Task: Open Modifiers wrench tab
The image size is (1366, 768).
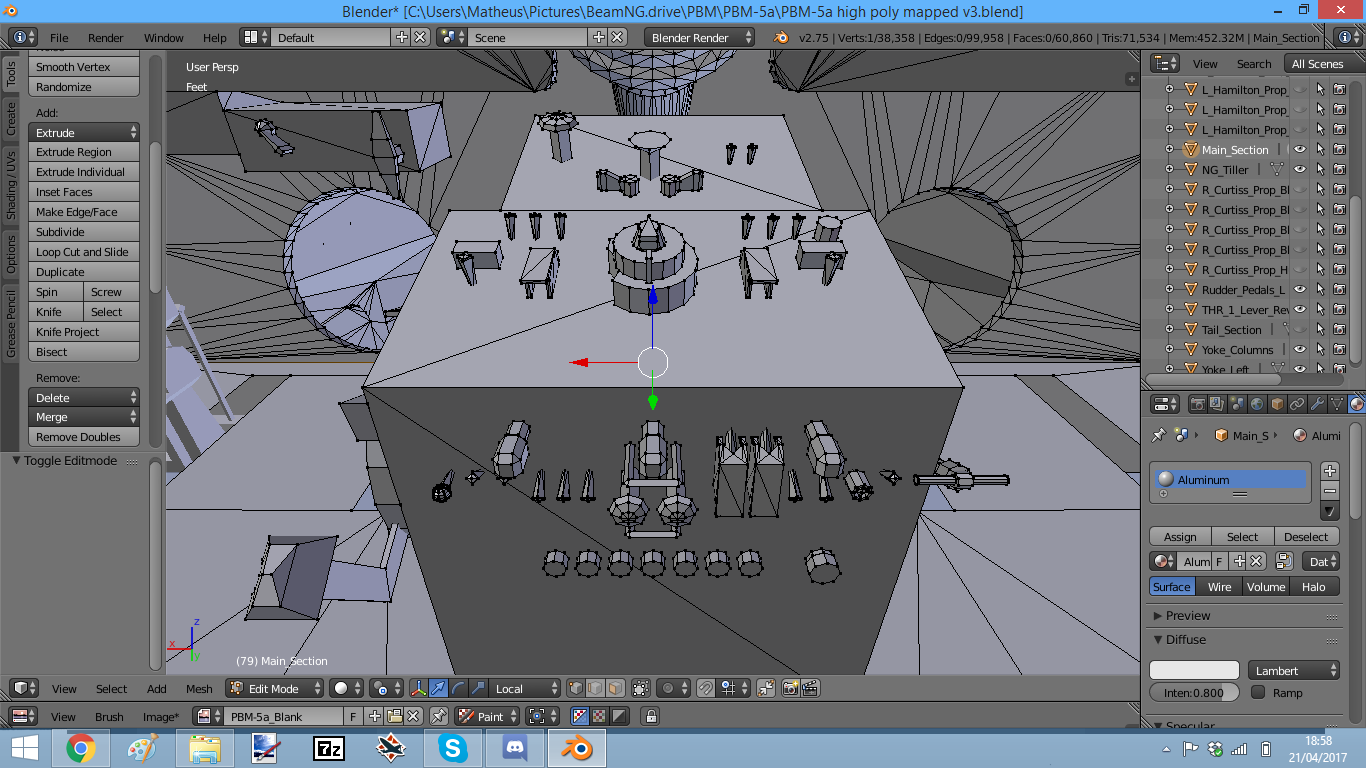Action: click(1318, 404)
